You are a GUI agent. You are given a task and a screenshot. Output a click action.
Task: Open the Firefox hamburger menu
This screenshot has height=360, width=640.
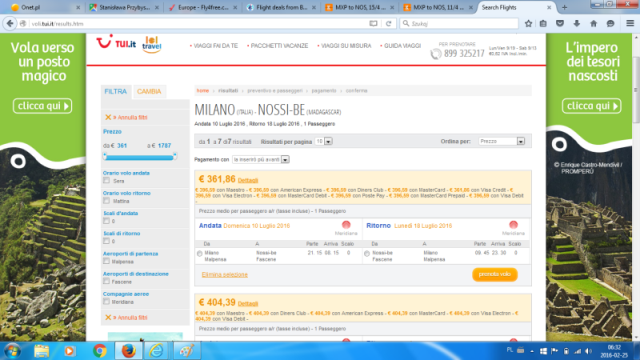coord(630,24)
